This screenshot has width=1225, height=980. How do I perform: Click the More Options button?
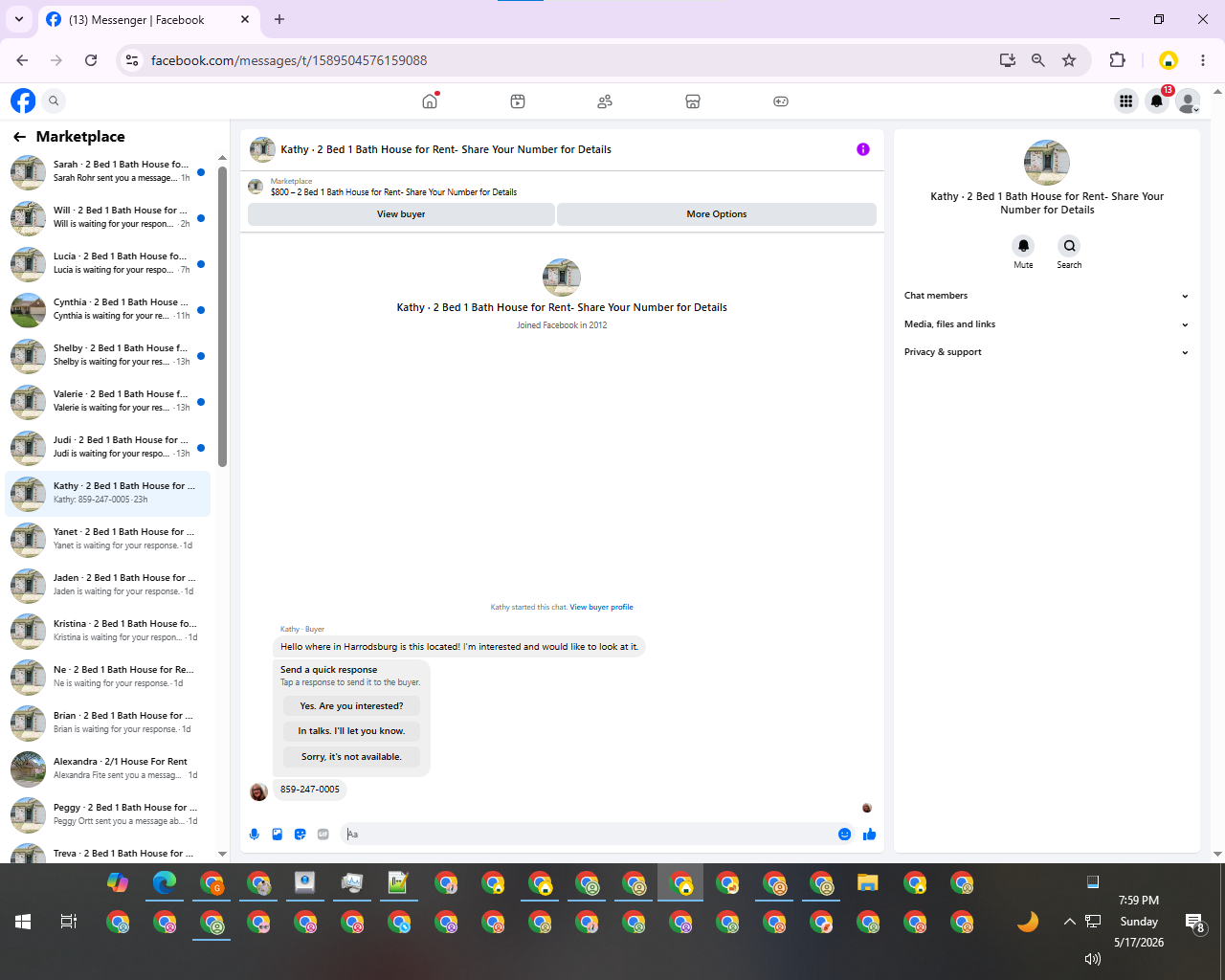717,214
